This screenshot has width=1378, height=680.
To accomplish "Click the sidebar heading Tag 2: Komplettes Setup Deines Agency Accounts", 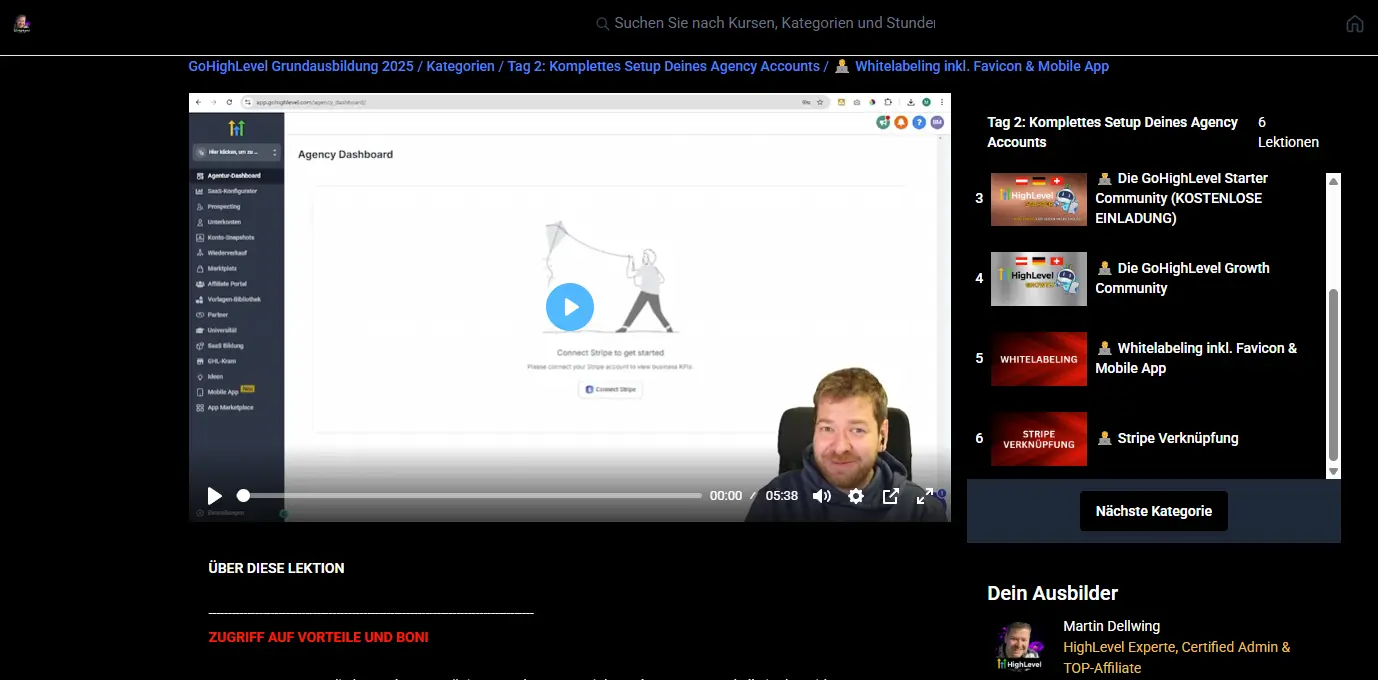I will click(x=1112, y=132).
